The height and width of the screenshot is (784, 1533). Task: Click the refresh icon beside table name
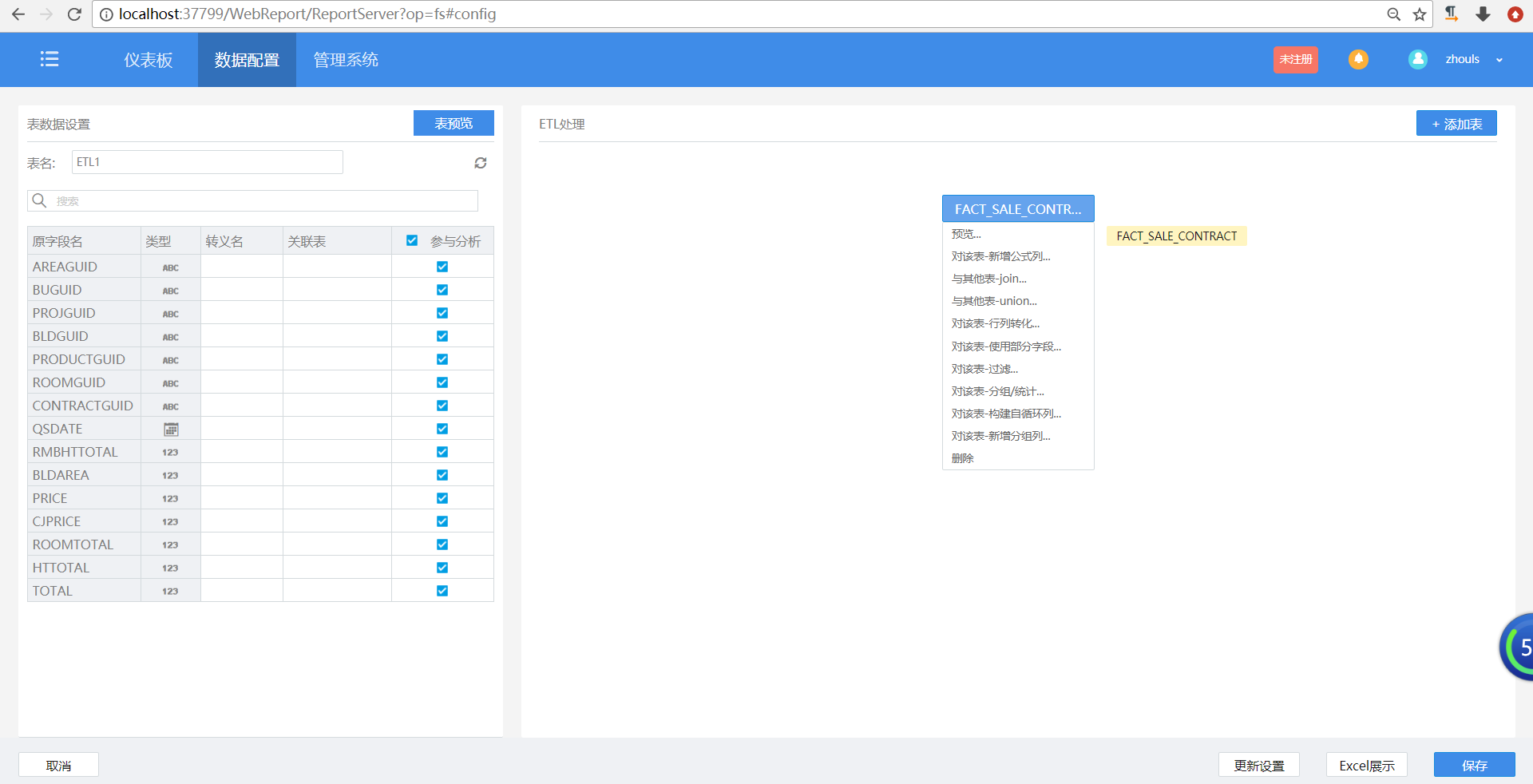click(481, 163)
